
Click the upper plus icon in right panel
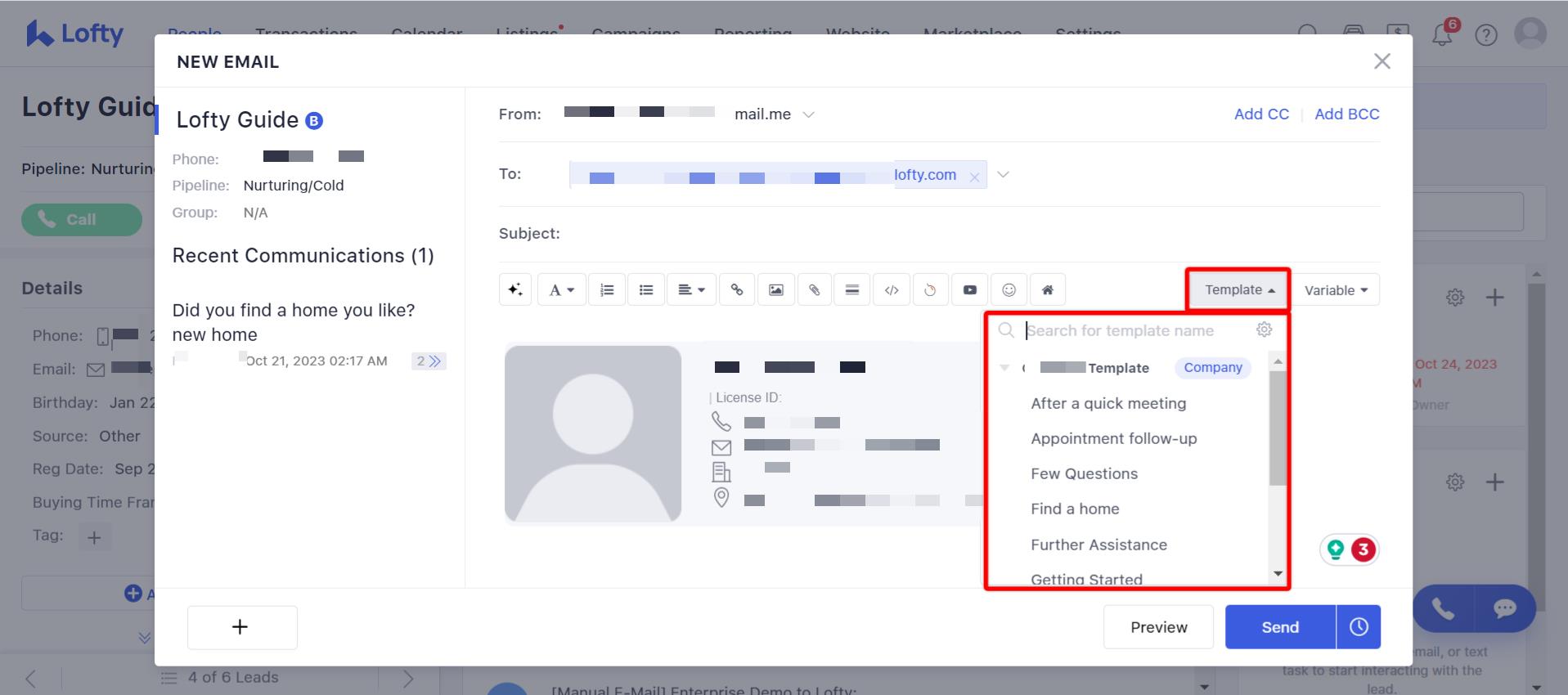(x=1495, y=298)
